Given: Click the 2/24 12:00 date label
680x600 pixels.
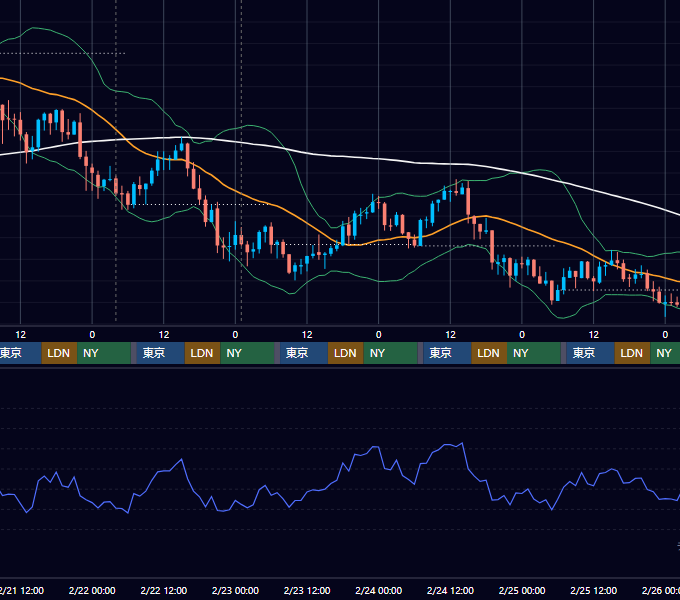Looking at the screenshot, I should tap(450, 590).
